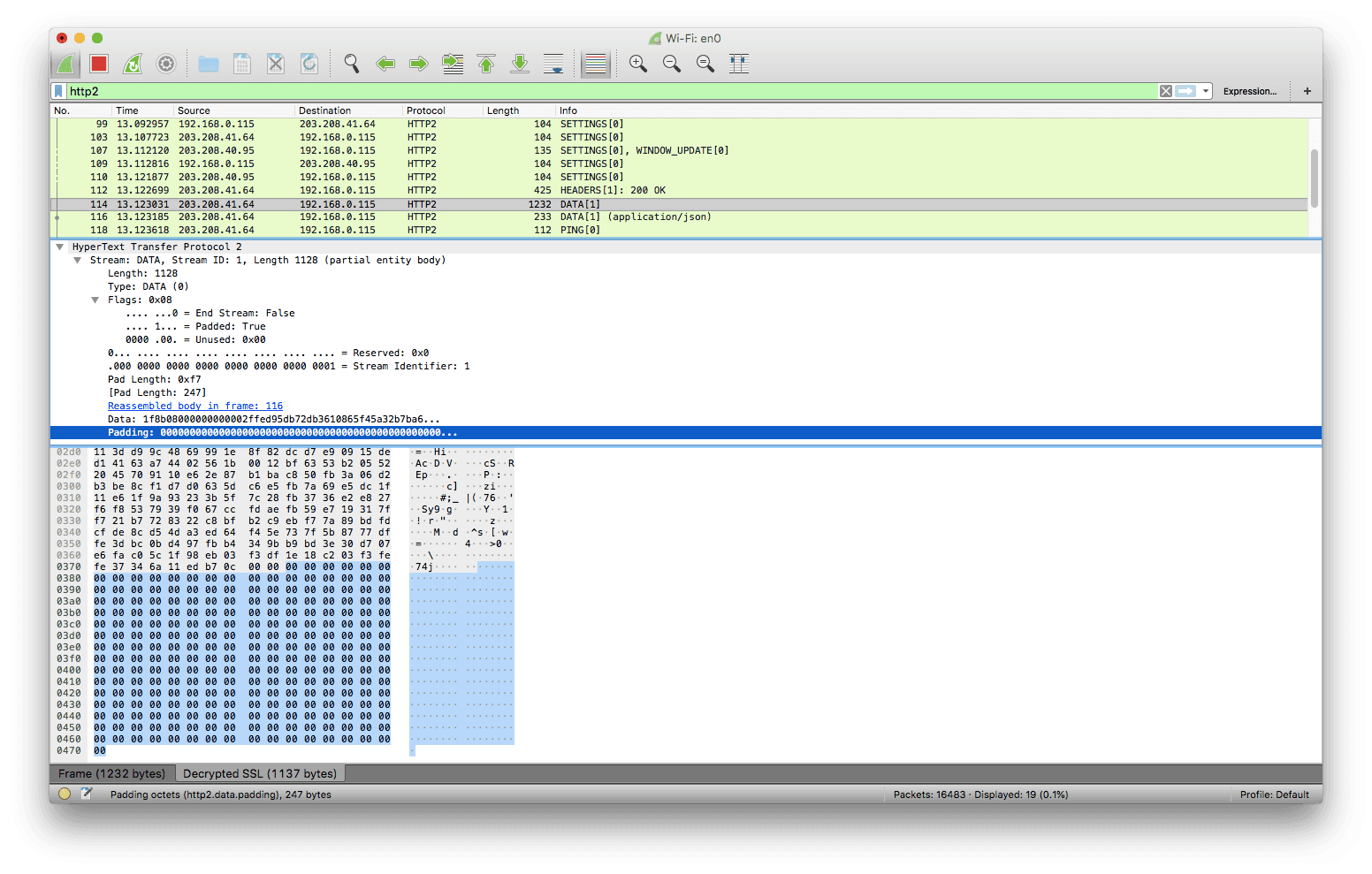Apply the display filter arrow
Screen dimensions: 1372x874
point(1186,91)
